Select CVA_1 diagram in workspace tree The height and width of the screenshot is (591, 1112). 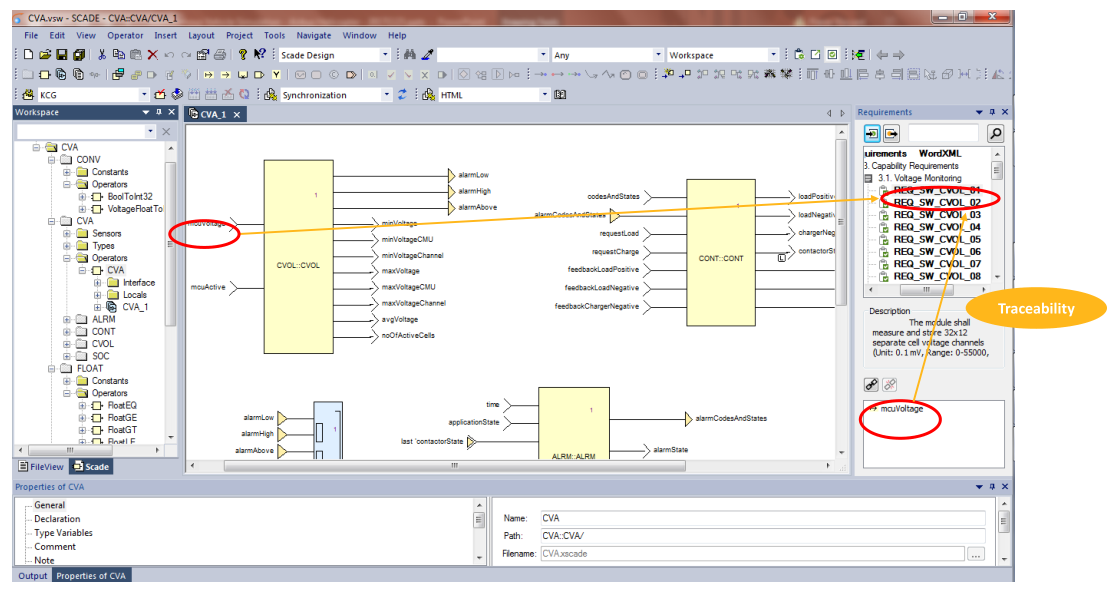pos(135,306)
